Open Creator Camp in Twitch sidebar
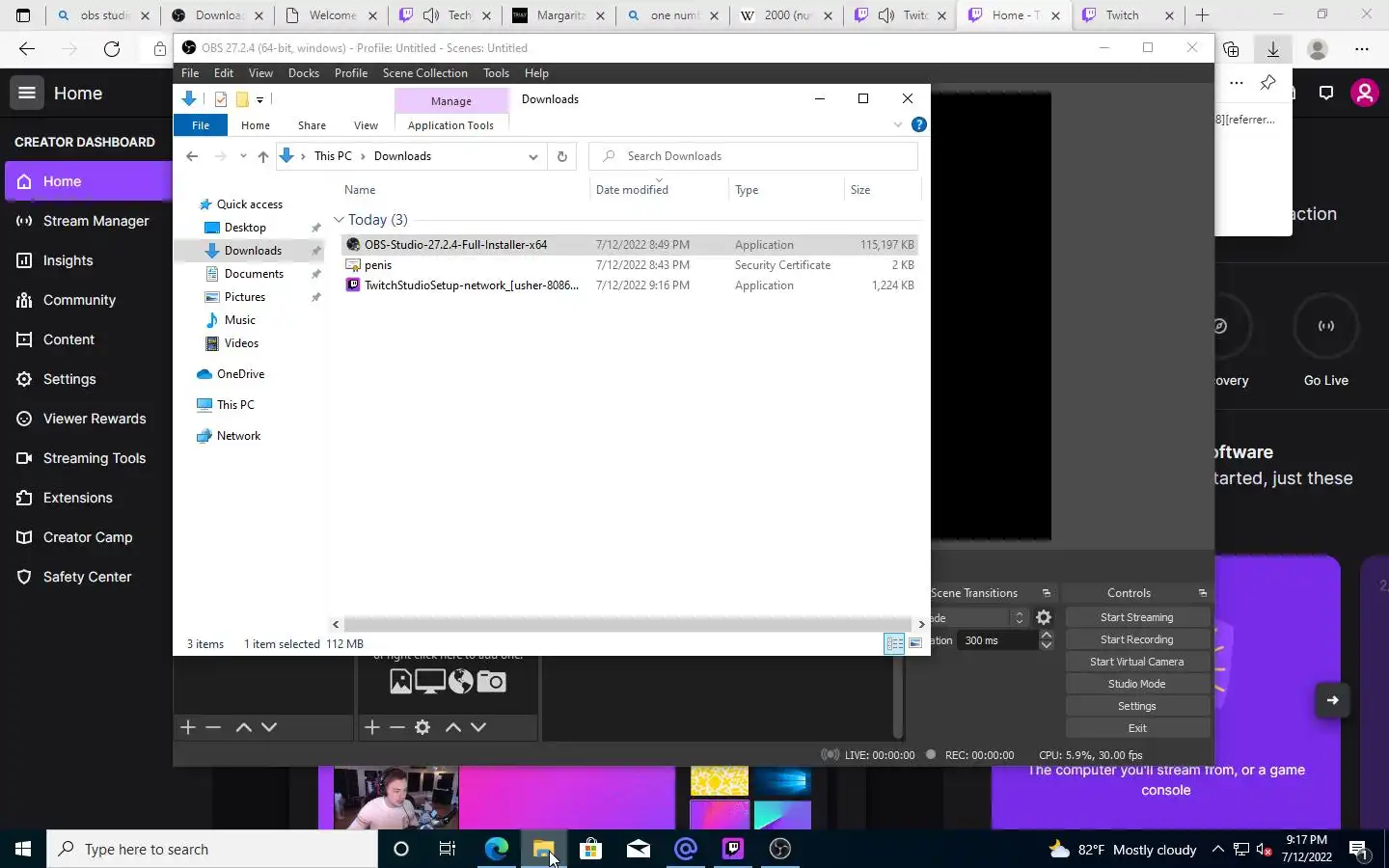Screen dimensions: 1389x868 coord(87,537)
